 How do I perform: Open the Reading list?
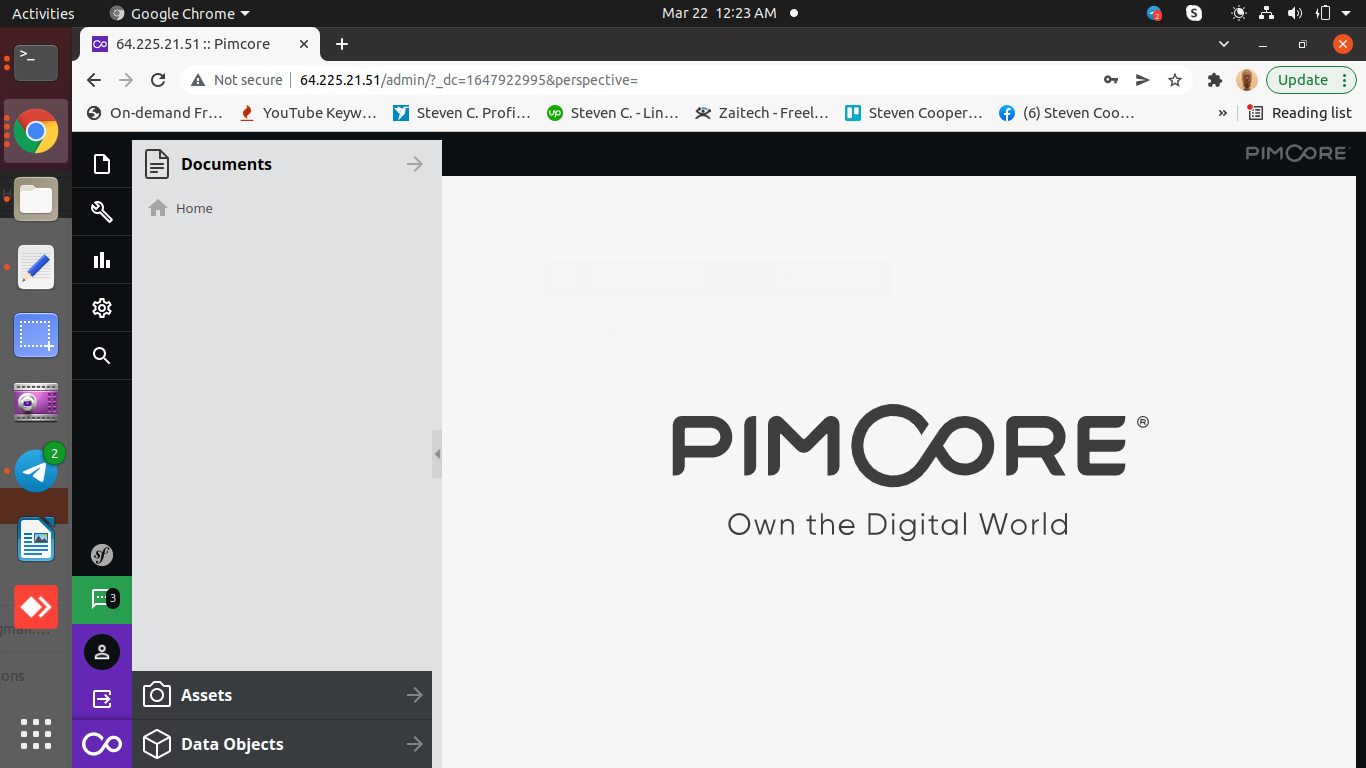(x=1300, y=113)
